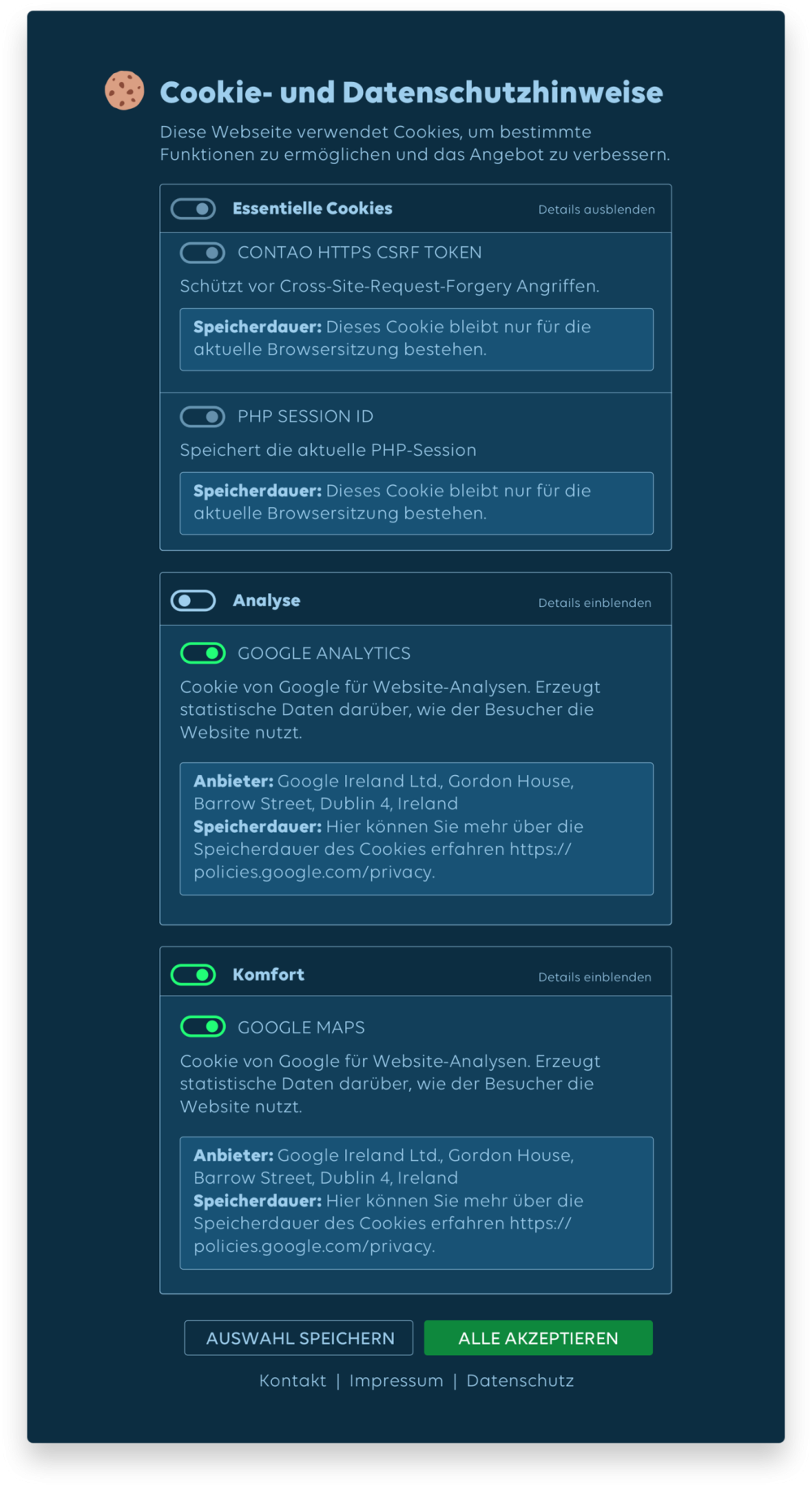Click 'Details einblenden' in the Komfort section
The image size is (812, 1486).
pos(594,977)
